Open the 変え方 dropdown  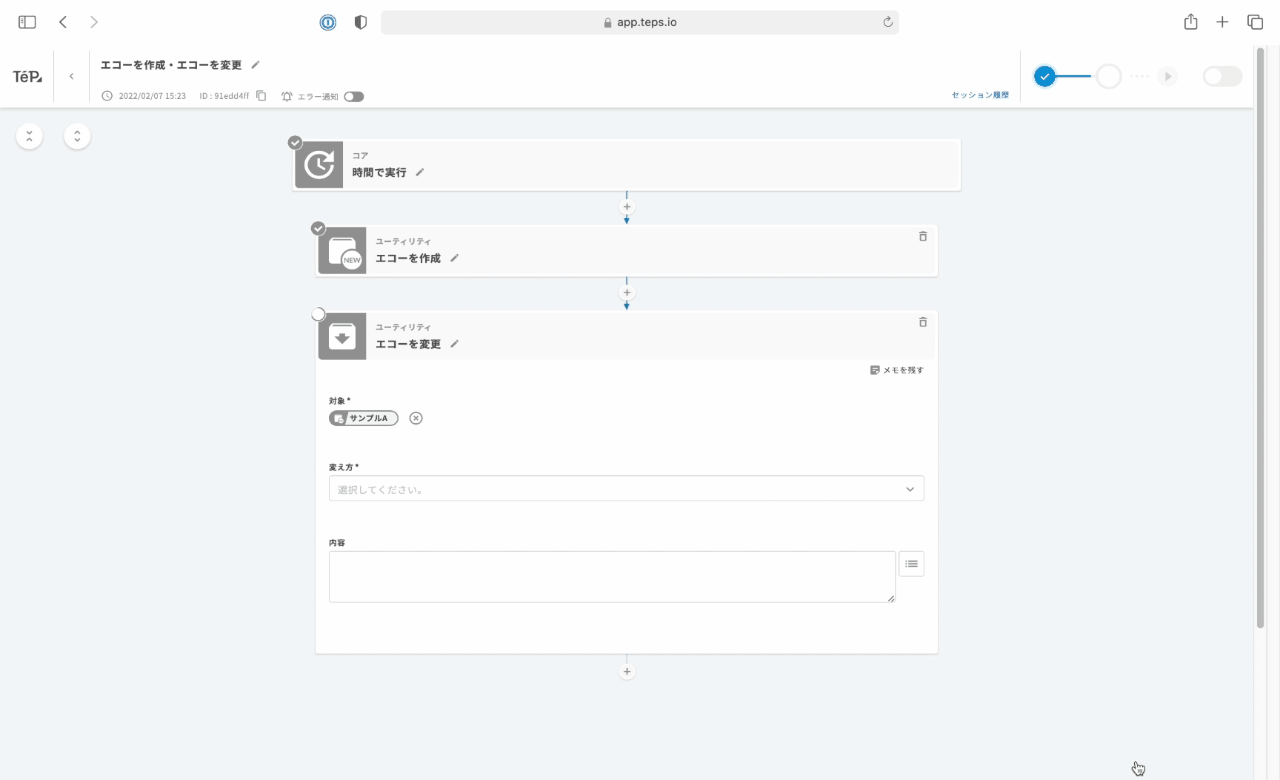click(x=626, y=489)
